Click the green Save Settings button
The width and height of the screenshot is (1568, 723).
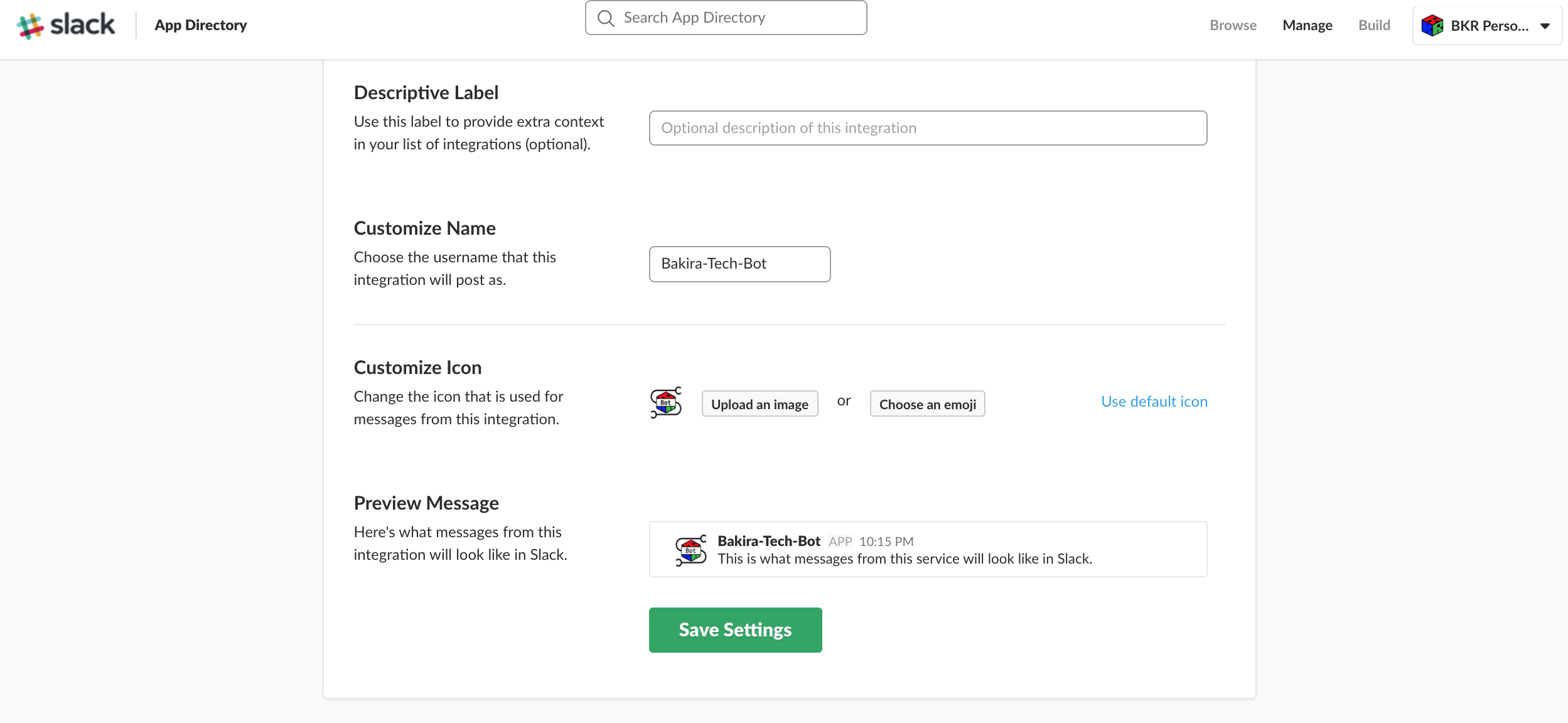pyautogui.click(x=735, y=630)
